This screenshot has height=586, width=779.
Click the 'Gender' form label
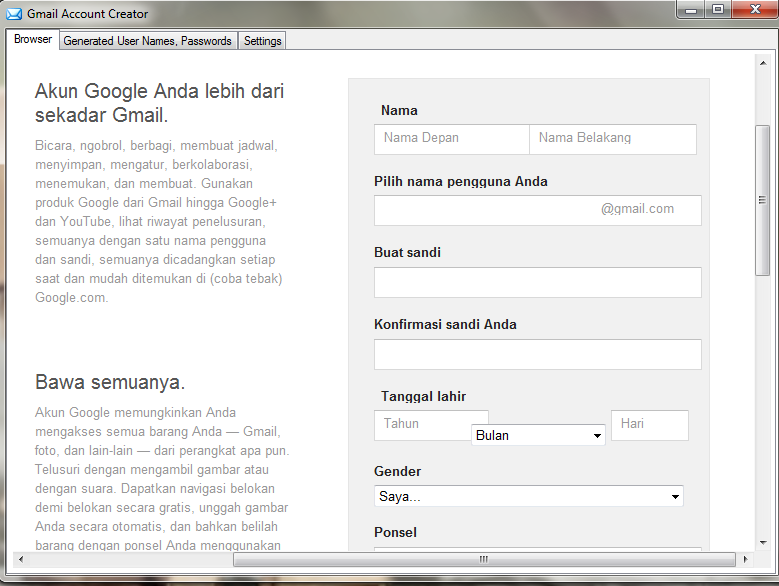(397, 471)
